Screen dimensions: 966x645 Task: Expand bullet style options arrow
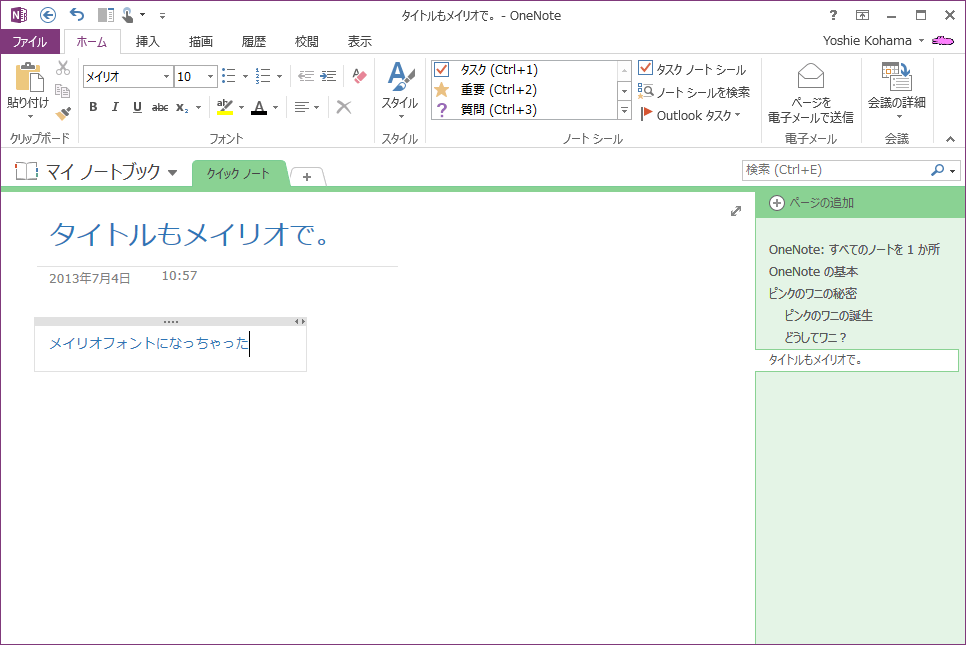[245, 76]
